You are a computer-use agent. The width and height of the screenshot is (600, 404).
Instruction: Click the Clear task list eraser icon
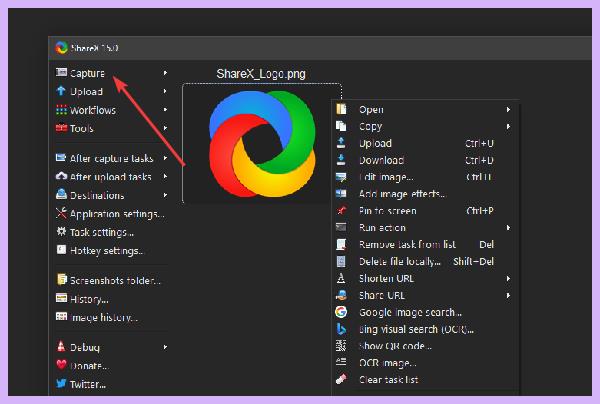pos(341,379)
